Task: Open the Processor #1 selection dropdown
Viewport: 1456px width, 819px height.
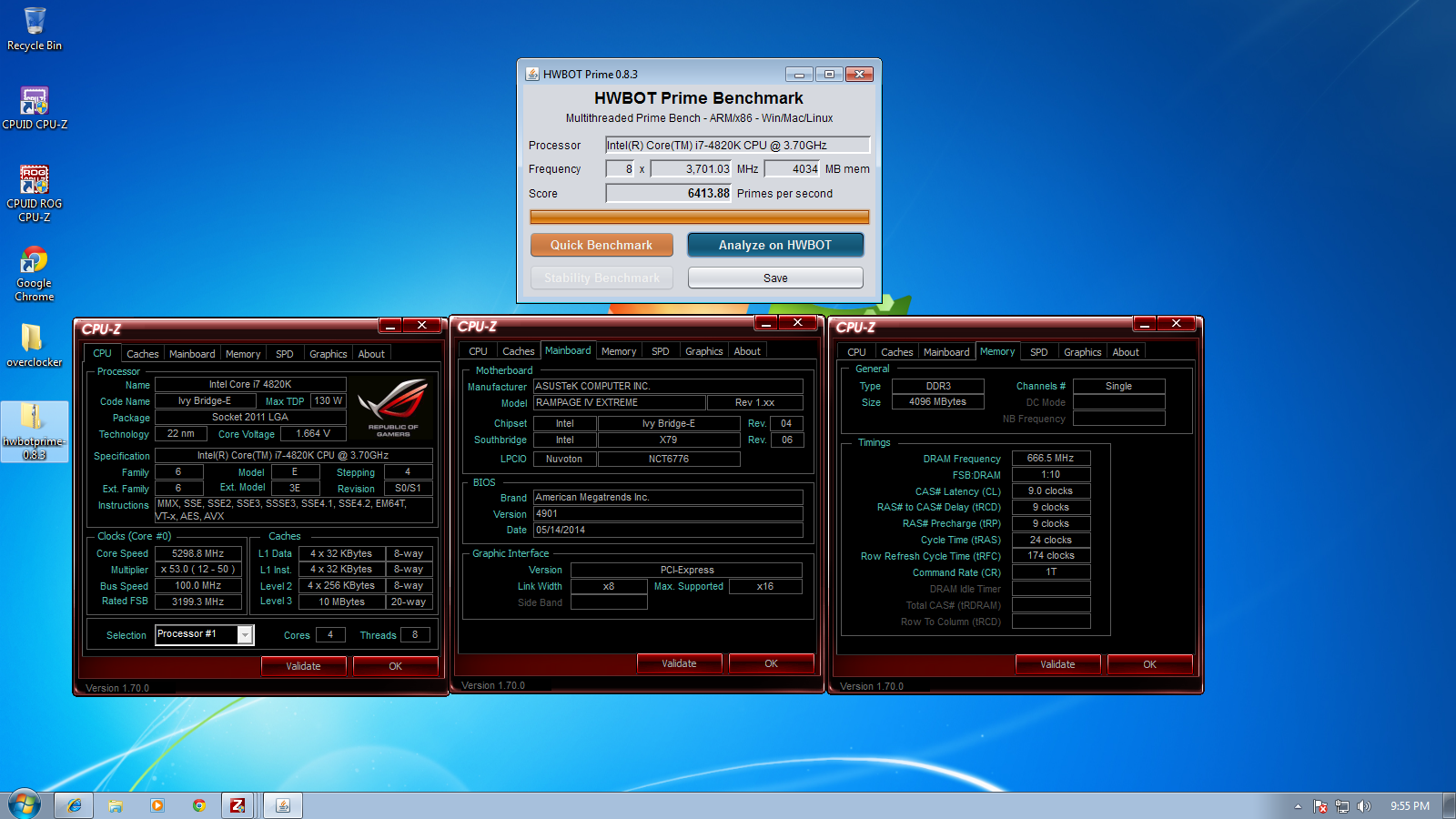Action: click(245, 635)
